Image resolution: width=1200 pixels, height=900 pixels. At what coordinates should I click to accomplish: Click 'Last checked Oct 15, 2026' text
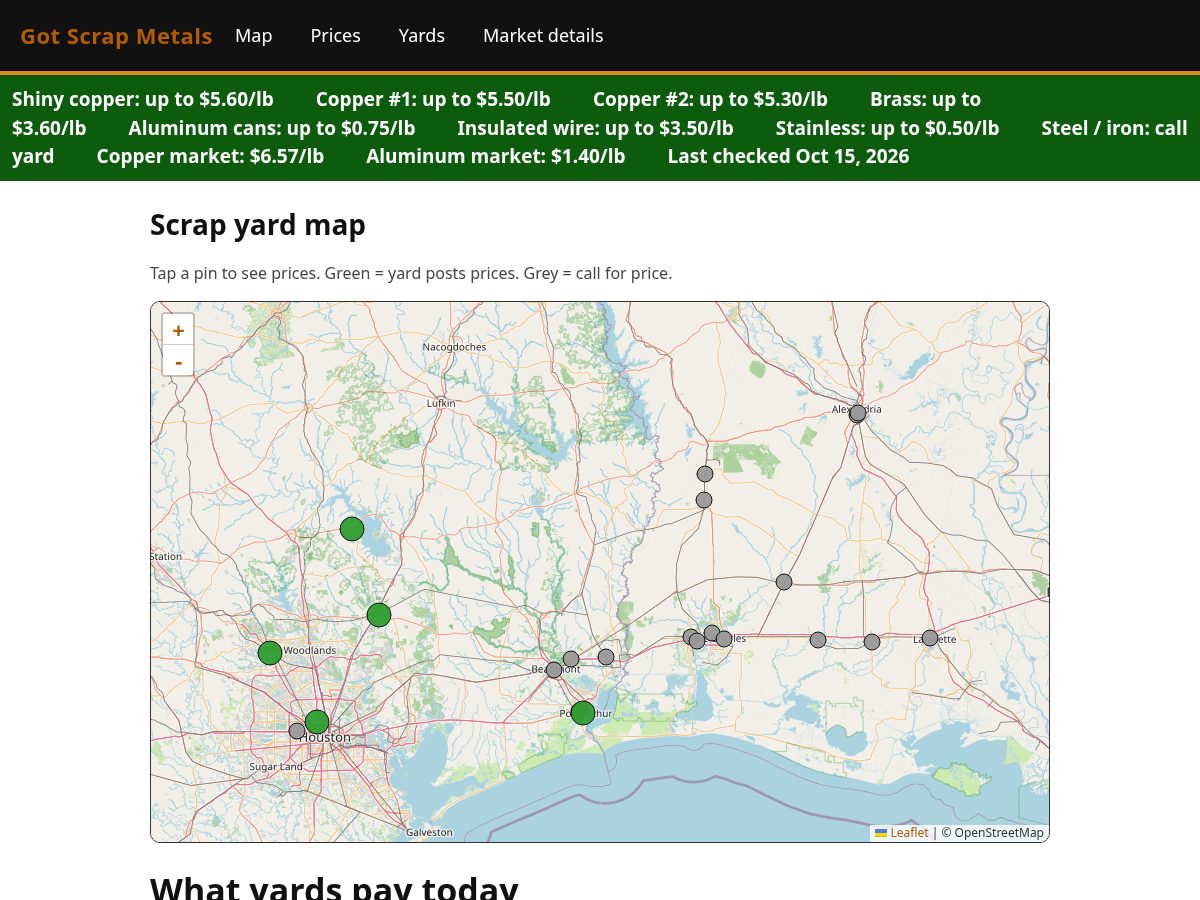[789, 156]
